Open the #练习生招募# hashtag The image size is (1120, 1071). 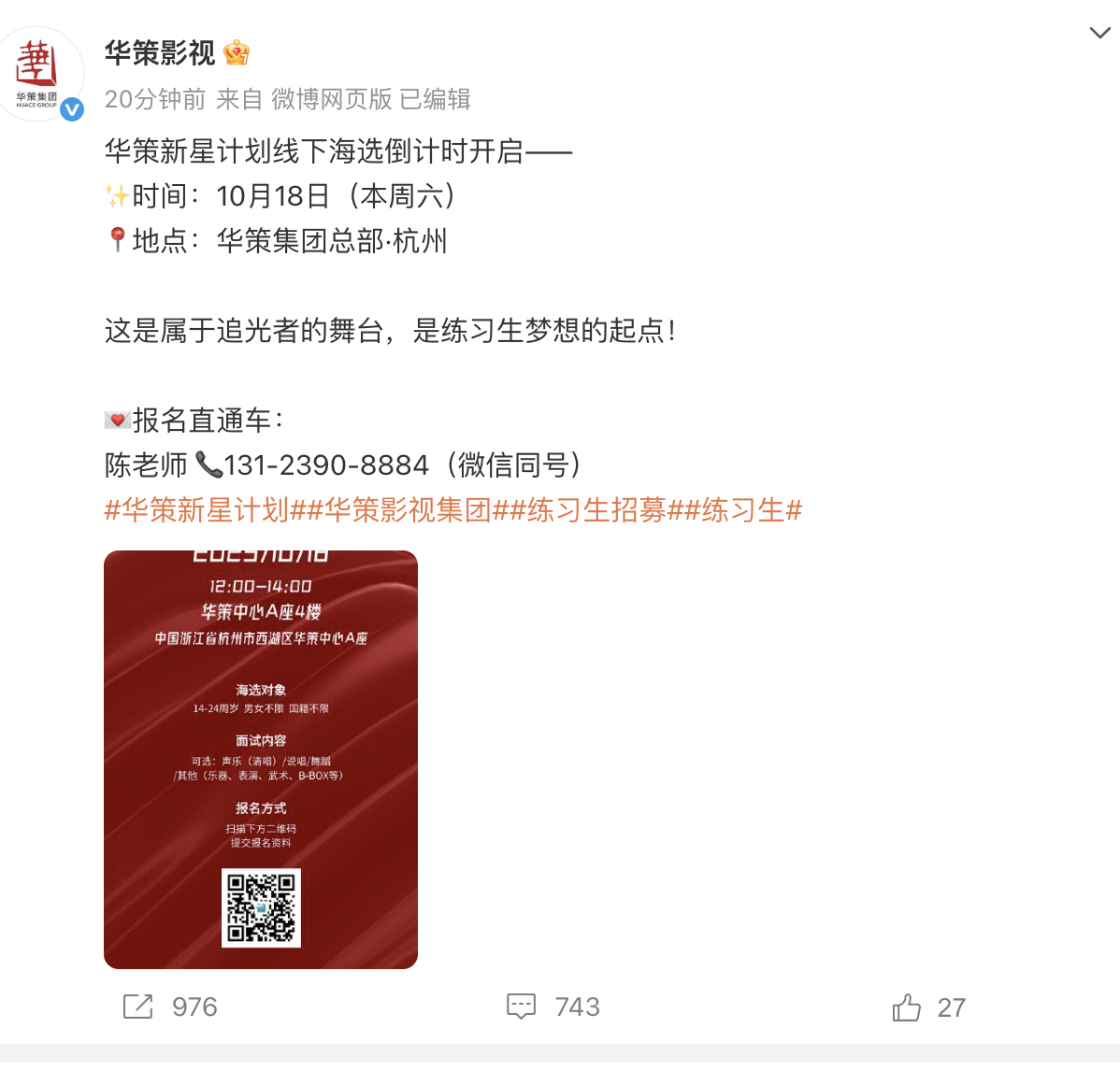[596, 509]
